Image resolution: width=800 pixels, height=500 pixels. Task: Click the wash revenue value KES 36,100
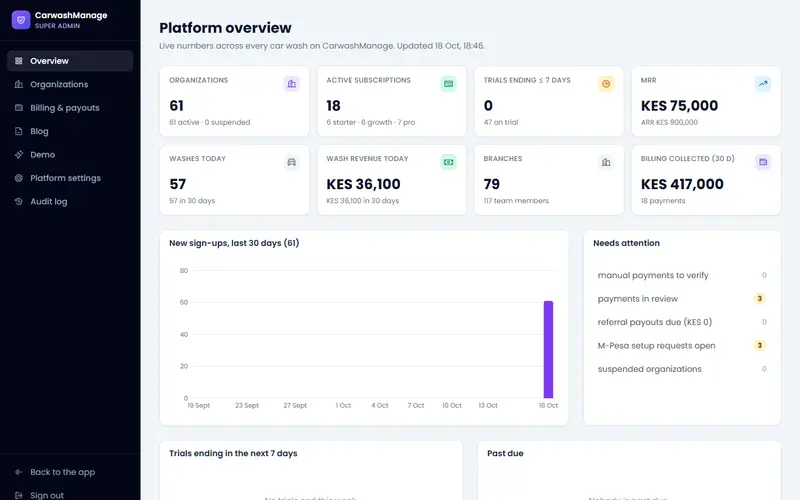click(363, 184)
